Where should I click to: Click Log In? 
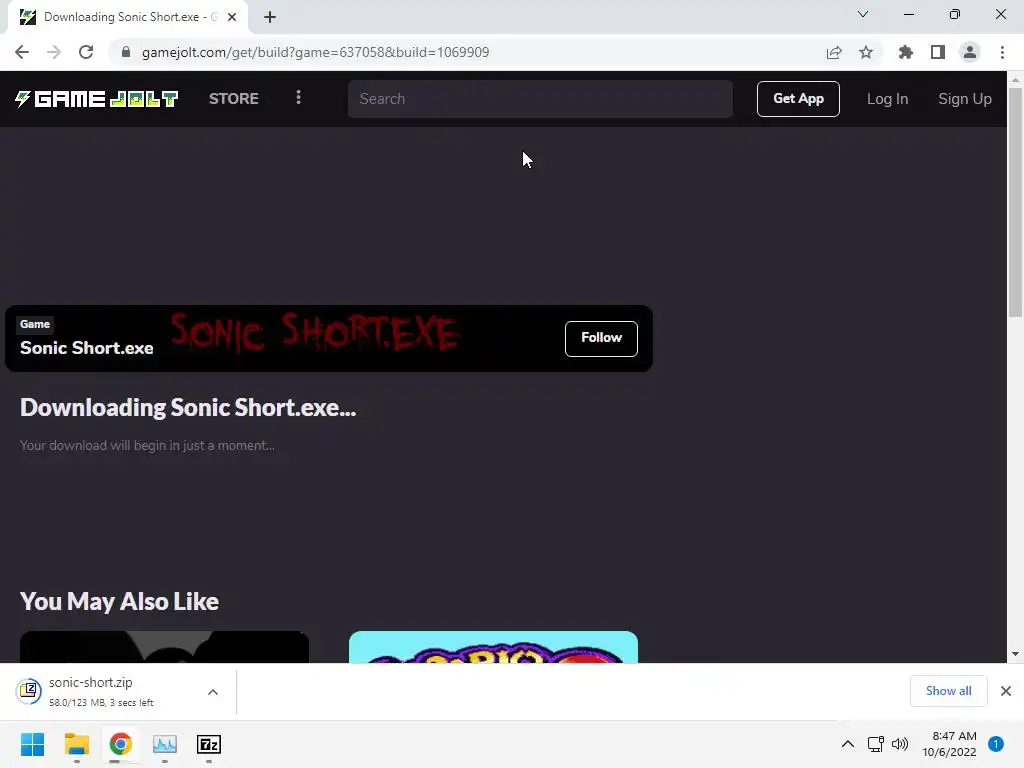click(x=887, y=99)
